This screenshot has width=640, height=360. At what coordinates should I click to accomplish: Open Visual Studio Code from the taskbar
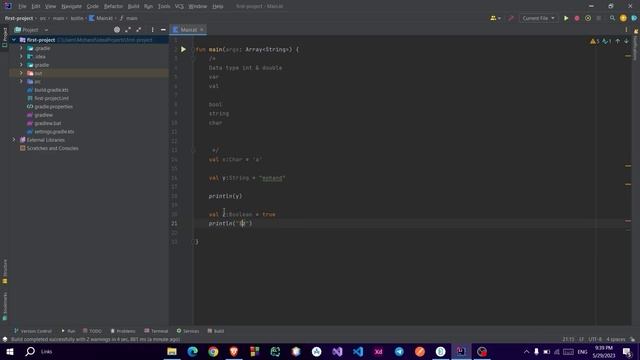358,351
